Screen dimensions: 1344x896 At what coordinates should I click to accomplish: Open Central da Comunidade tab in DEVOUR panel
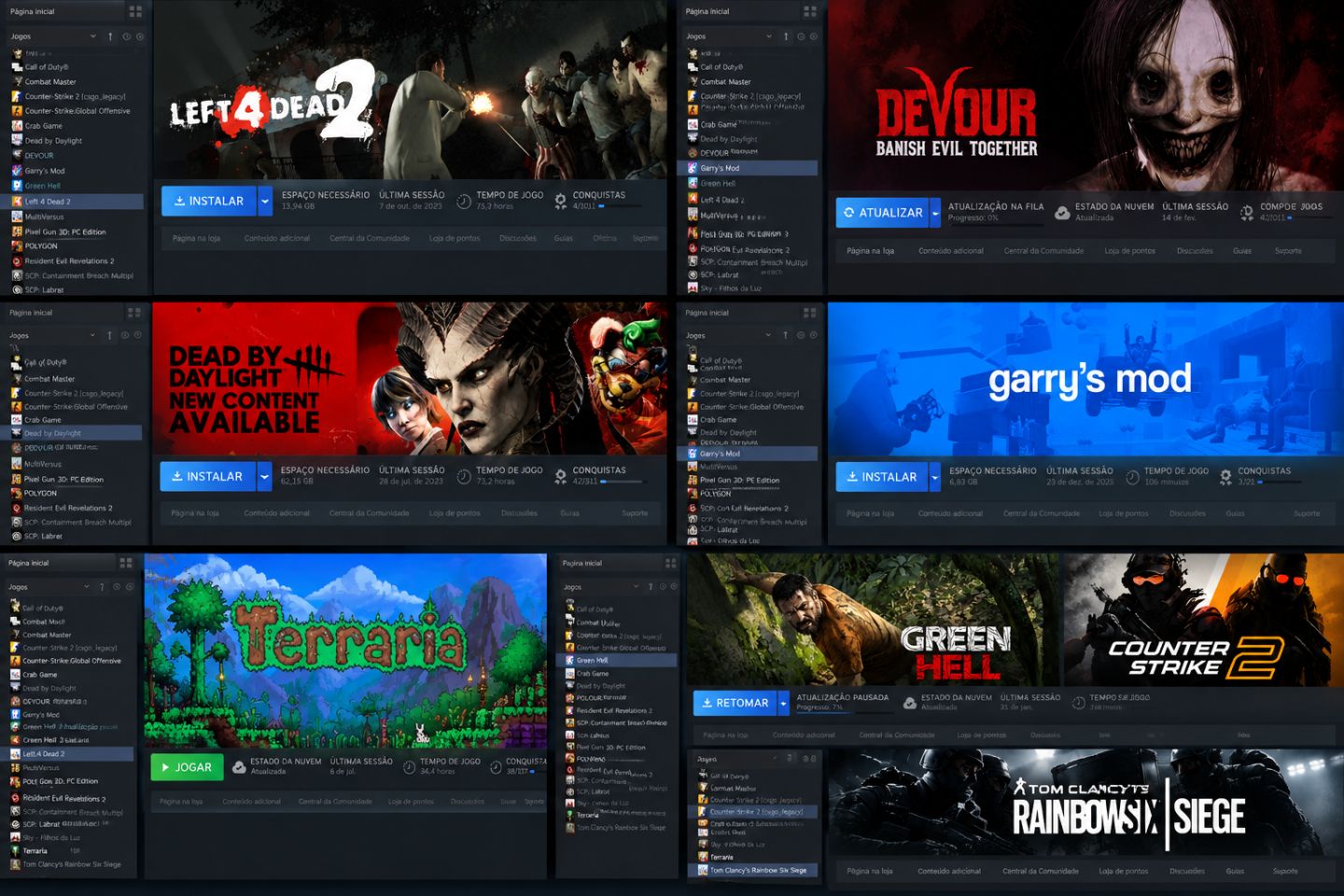[1043, 251]
